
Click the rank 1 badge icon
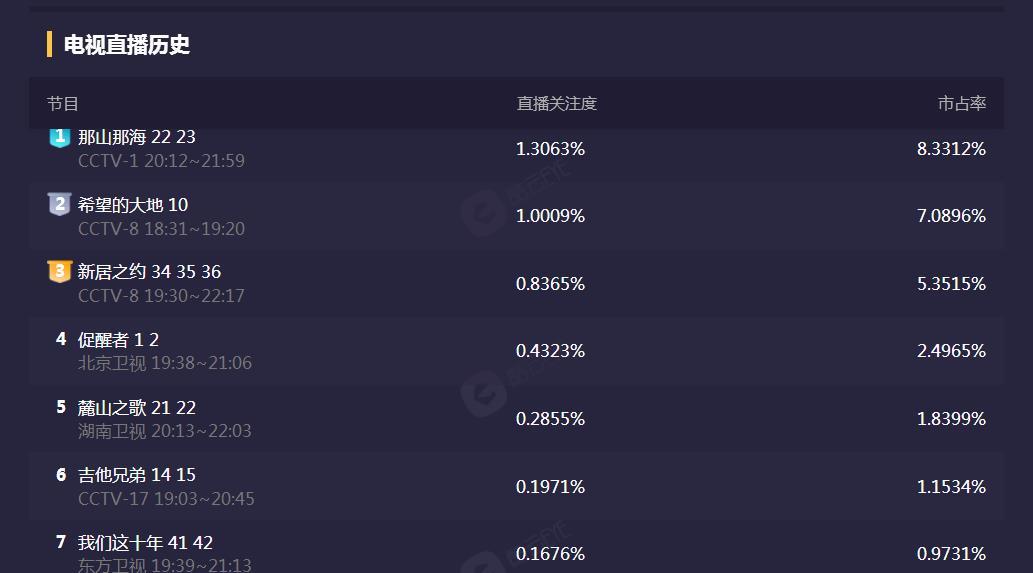[x=60, y=137]
